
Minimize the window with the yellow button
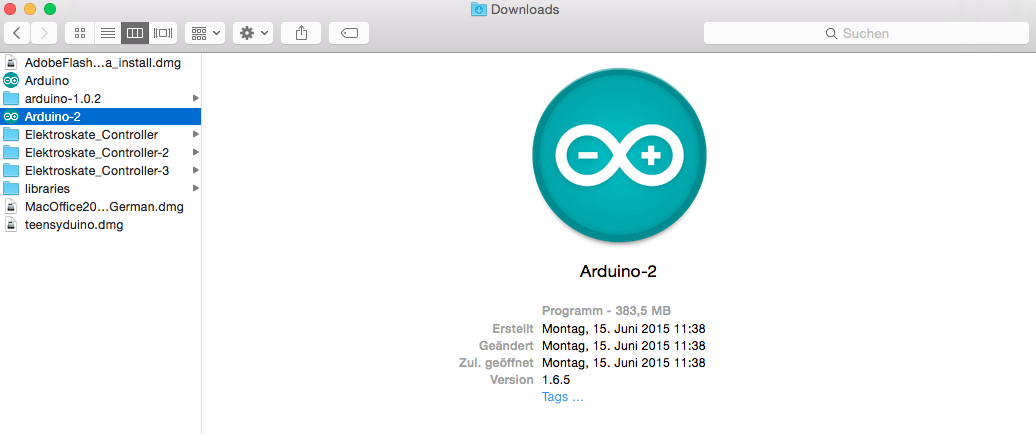[x=30, y=9]
